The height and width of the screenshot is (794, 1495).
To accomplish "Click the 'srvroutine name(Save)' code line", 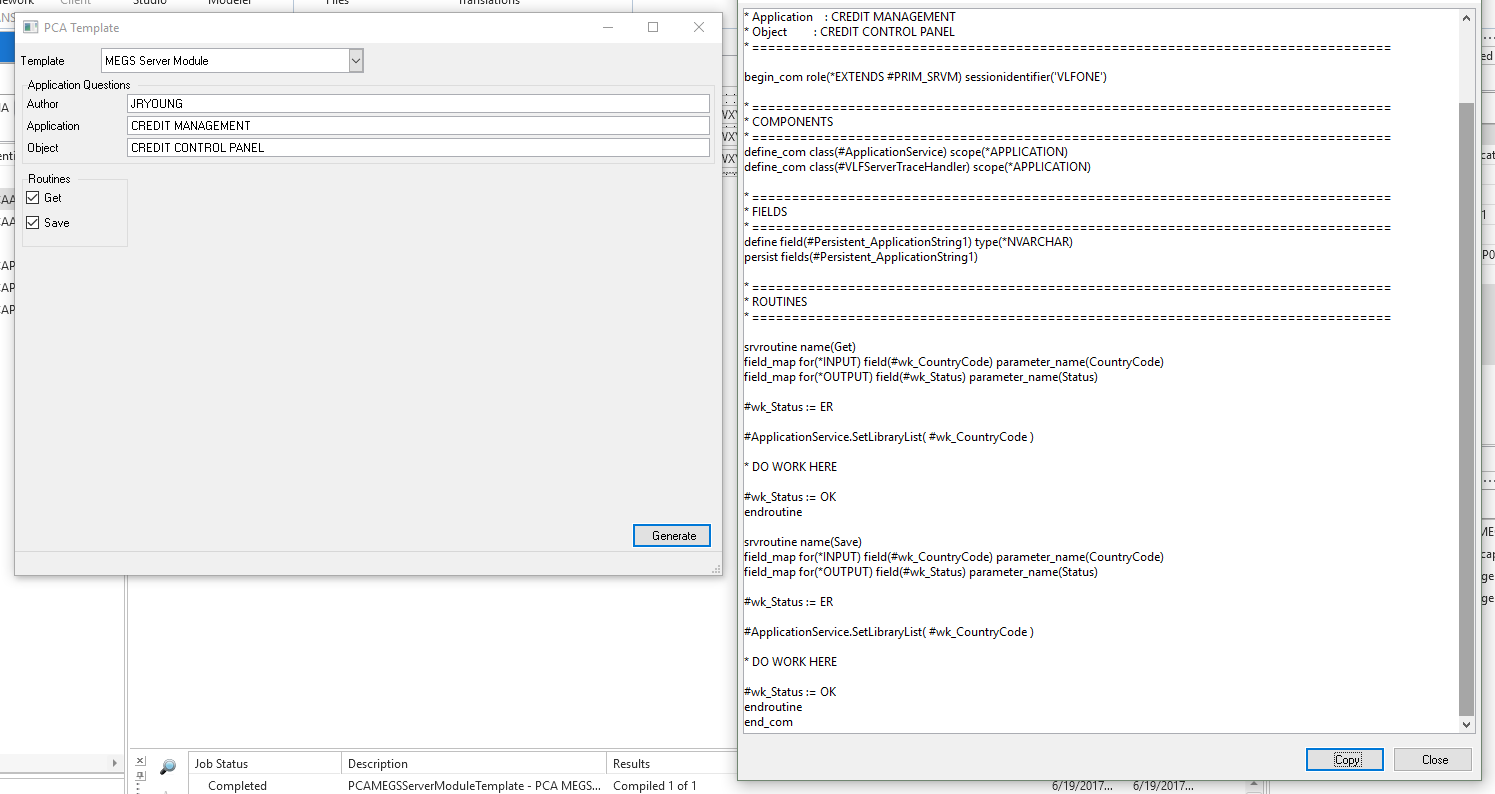I will tap(802, 542).
